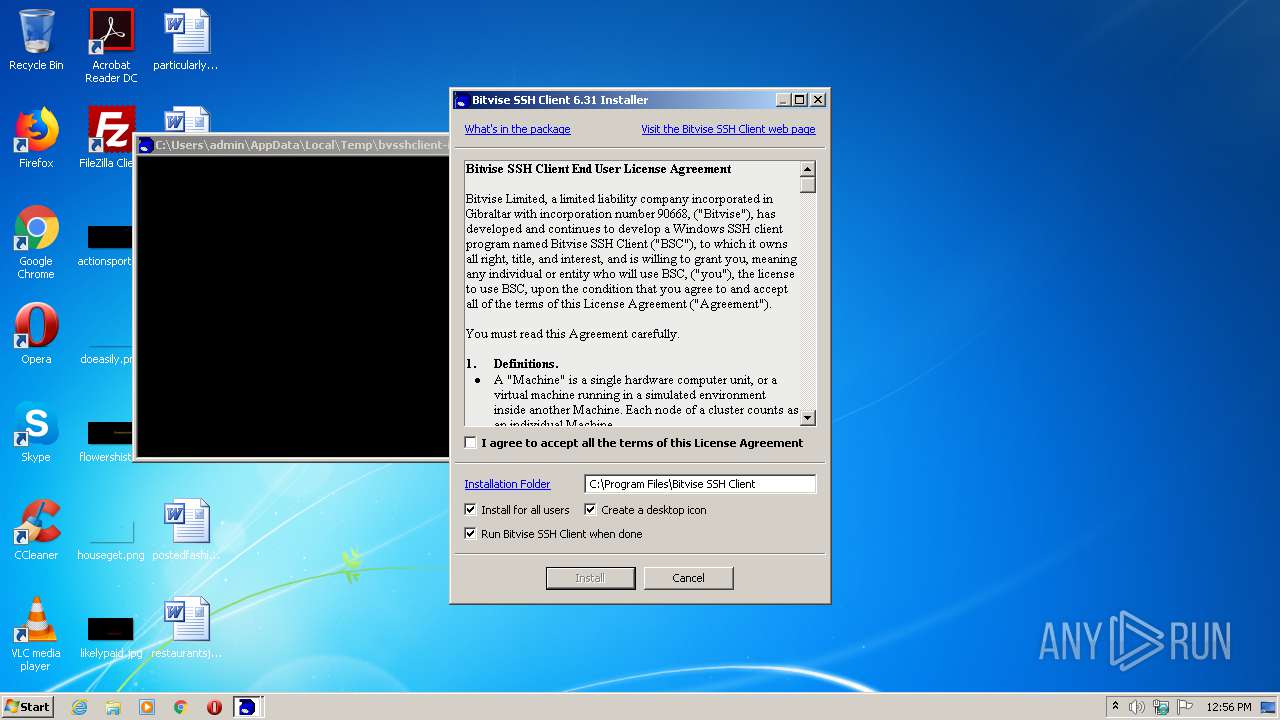Screen dimensions: 1280x720
Task: Open the 'particularly...' Word document icon
Action: click(186, 41)
